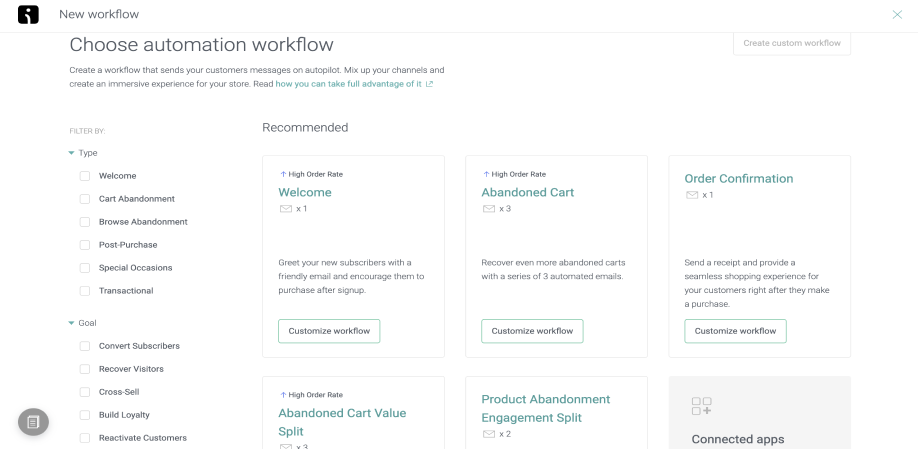The image size is (920, 450).
Task: Customize the Order Confirmation workflow
Action: click(x=735, y=331)
